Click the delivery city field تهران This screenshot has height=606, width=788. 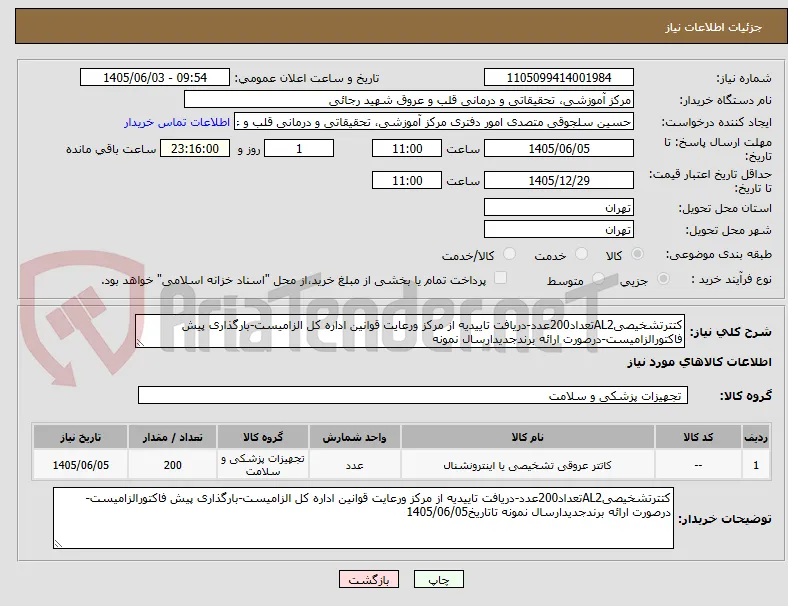pyautogui.click(x=559, y=229)
